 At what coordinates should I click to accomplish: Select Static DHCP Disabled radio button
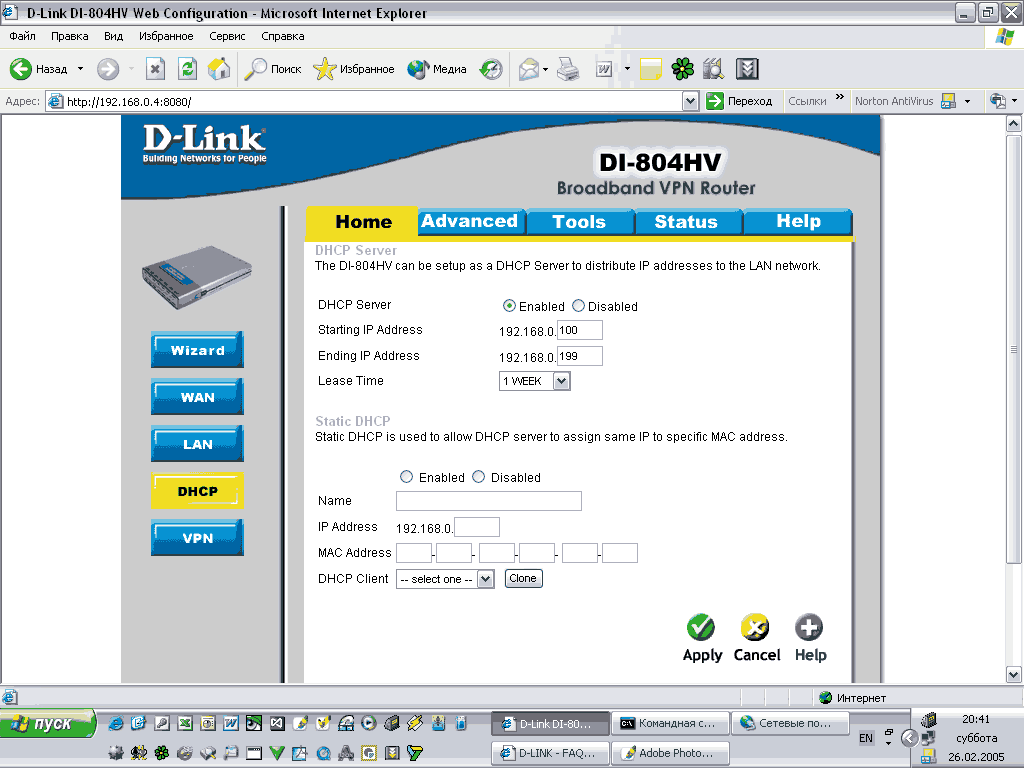[x=478, y=477]
